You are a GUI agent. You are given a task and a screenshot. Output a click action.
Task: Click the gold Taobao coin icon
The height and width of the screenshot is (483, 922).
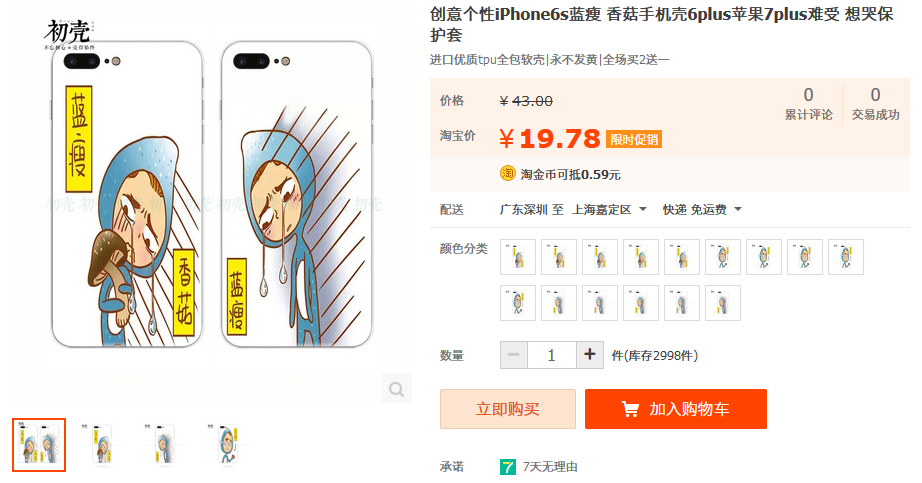click(x=507, y=174)
